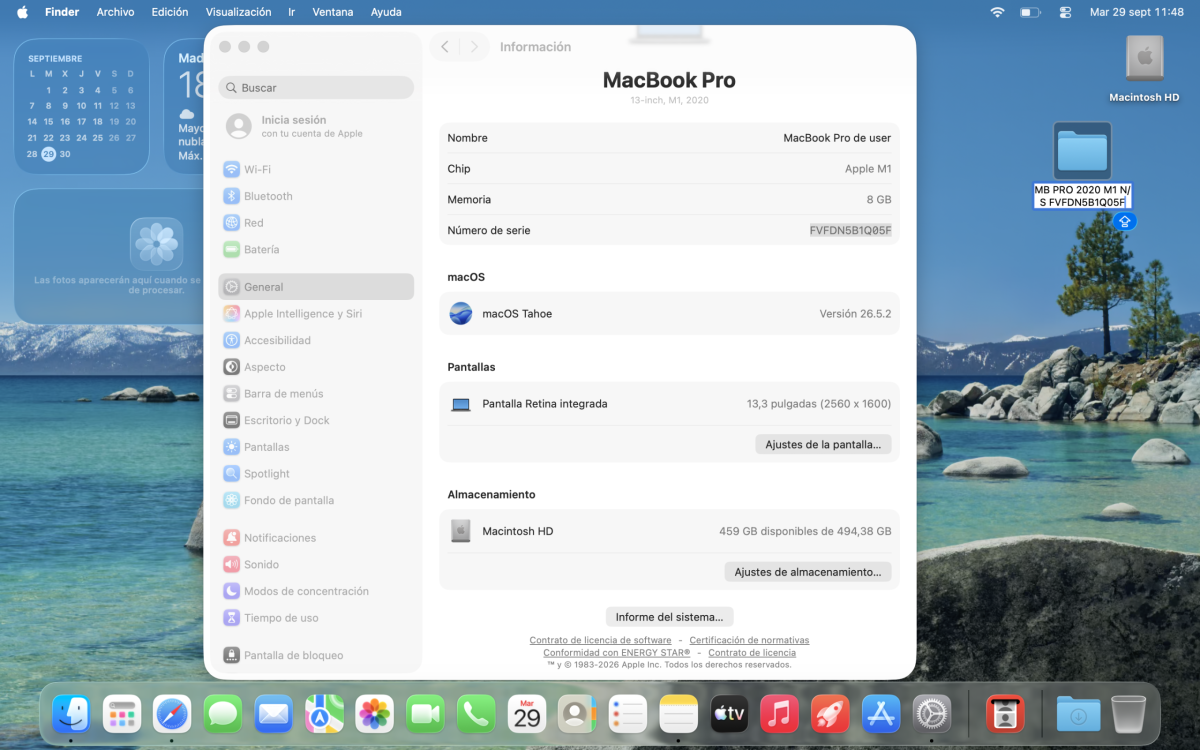
Task: Open Contrato de licencia de software link
Action: tap(600, 640)
